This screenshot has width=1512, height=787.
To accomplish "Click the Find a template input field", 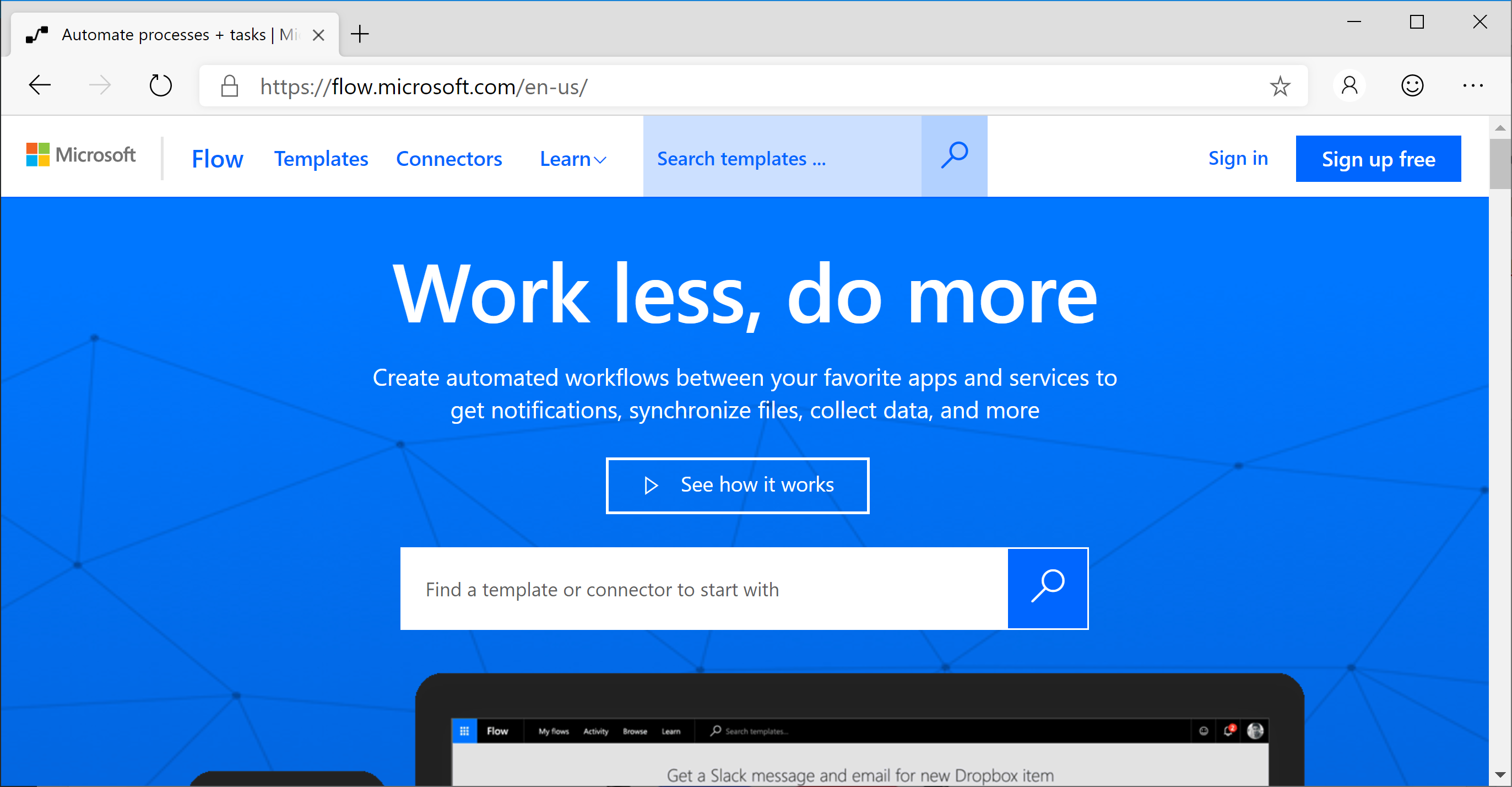I will [x=703, y=589].
